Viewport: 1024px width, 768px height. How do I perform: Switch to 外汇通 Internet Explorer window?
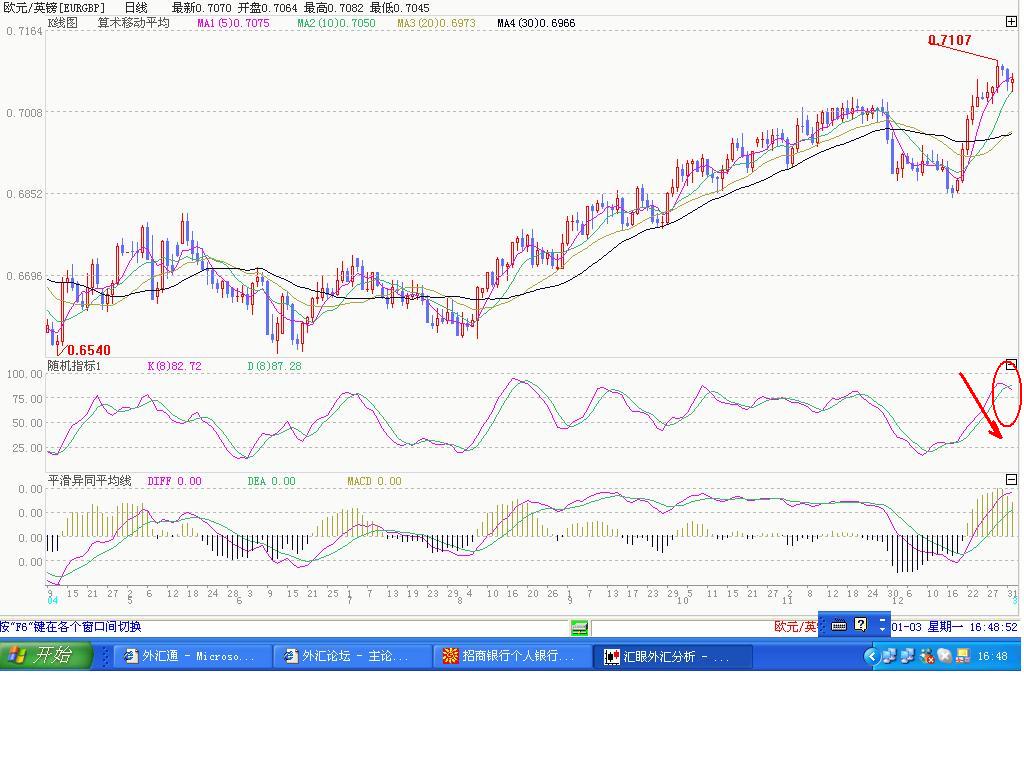pos(190,656)
